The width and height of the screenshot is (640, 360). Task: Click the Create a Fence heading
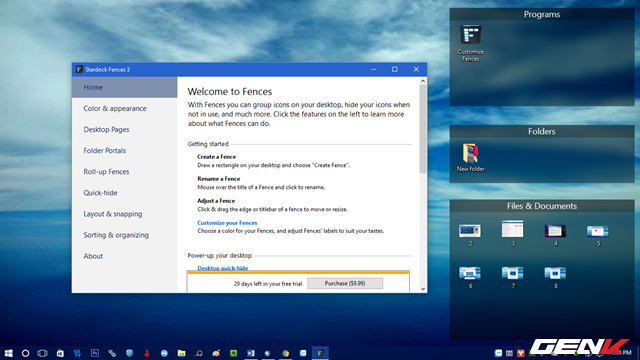(216, 157)
